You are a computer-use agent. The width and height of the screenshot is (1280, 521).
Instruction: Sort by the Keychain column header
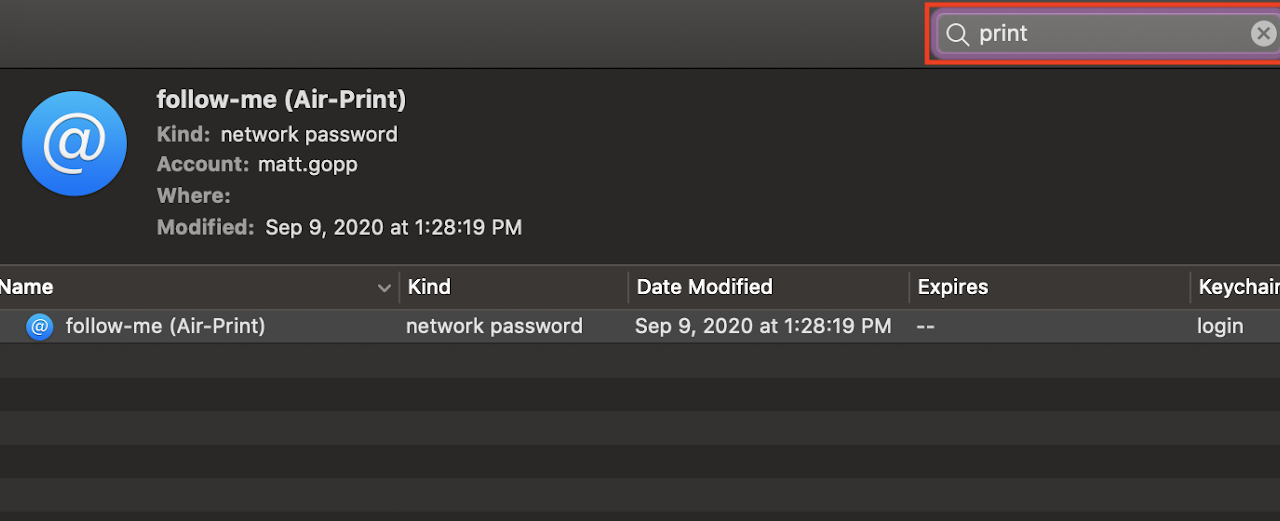pos(1239,287)
